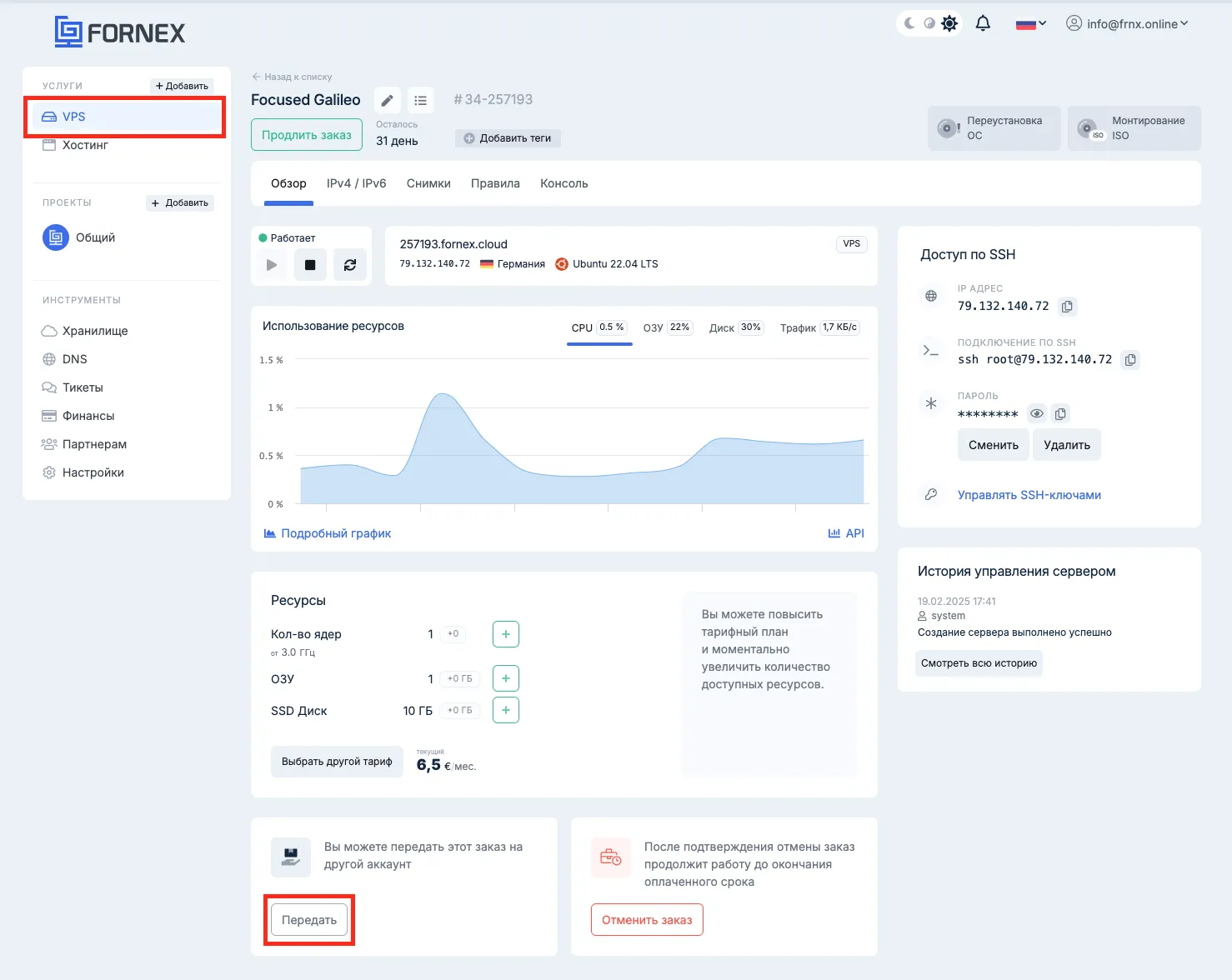Click the pencil icon to rename server
This screenshot has height=980, width=1232.
pyautogui.click(x=387, y=101)
